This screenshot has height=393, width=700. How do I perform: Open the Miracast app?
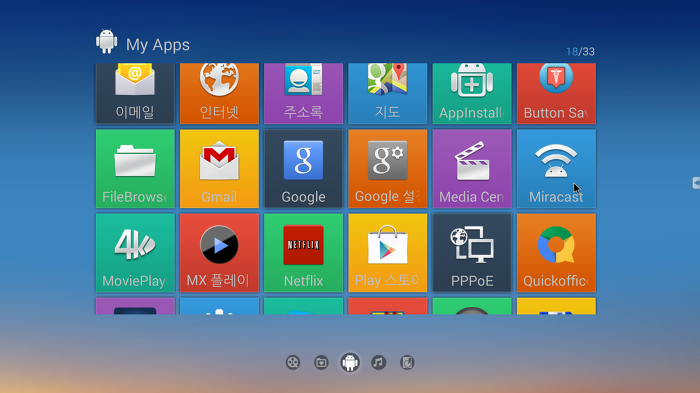556,169
